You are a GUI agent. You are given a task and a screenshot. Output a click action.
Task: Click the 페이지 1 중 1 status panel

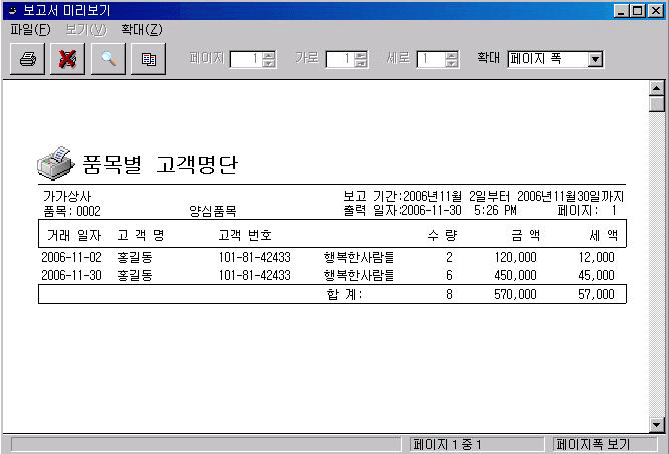(448, 444)
